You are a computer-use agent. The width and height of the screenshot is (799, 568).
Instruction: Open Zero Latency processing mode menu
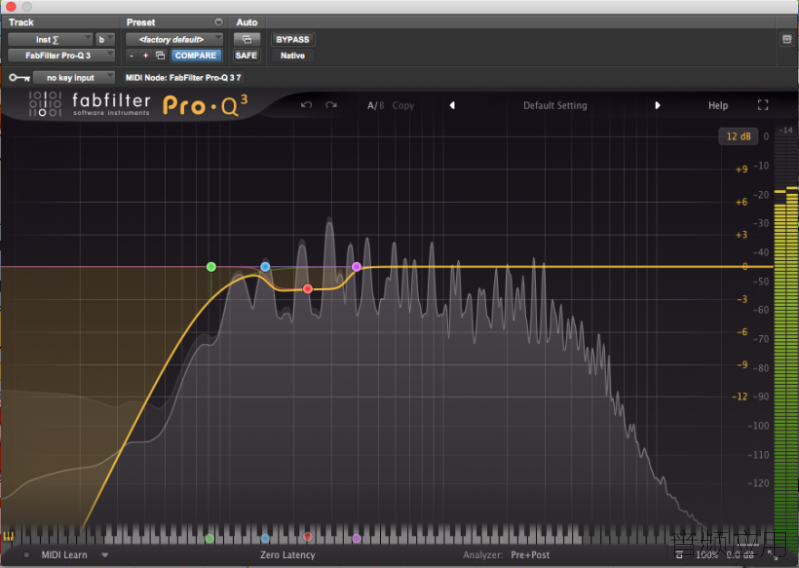tap(287, 555)
